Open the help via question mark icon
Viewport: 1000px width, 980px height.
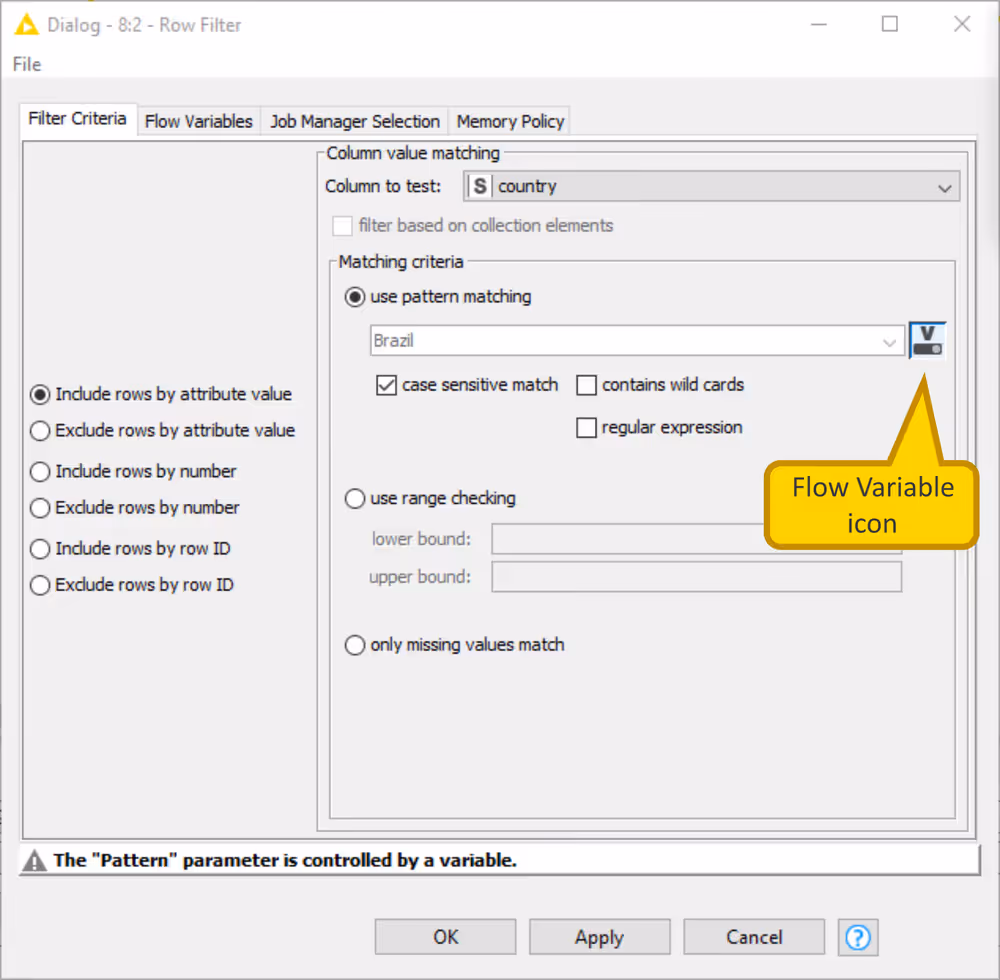pos(858,937)
